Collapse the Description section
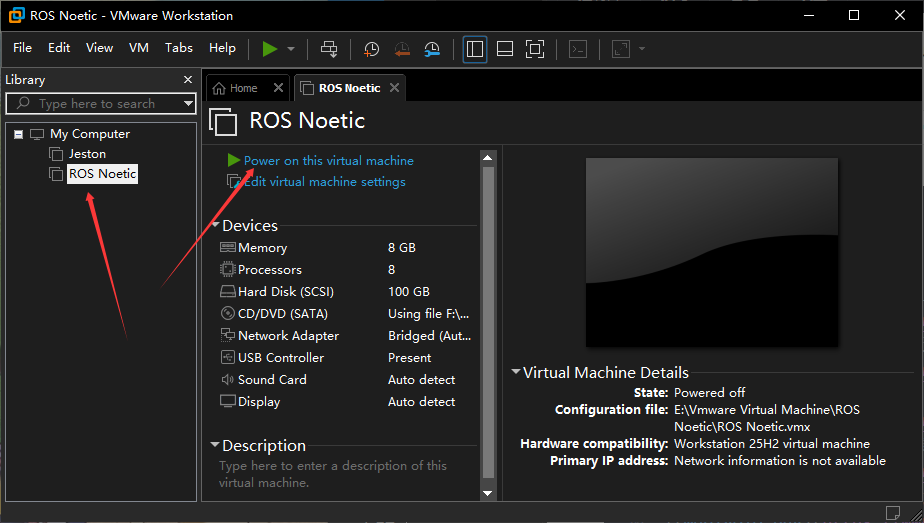 (x=215, y=445)
